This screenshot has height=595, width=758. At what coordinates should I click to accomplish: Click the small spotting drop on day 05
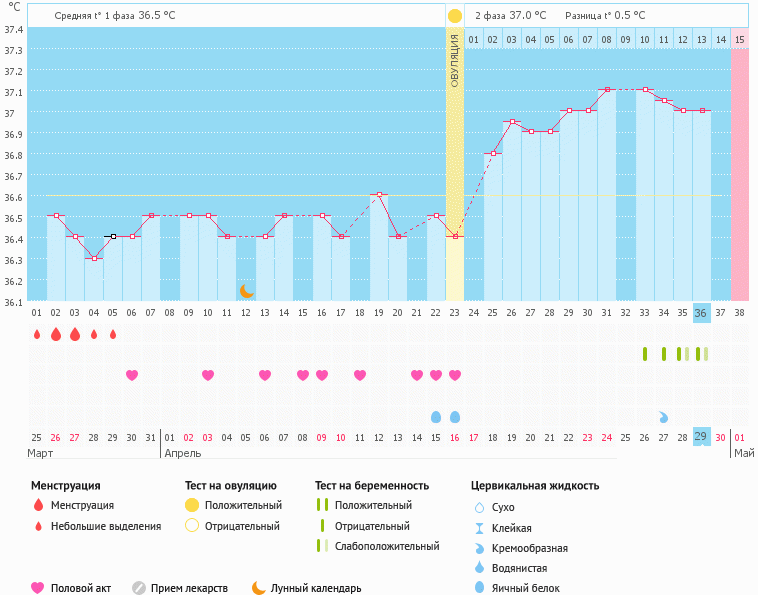pos(112,334)
